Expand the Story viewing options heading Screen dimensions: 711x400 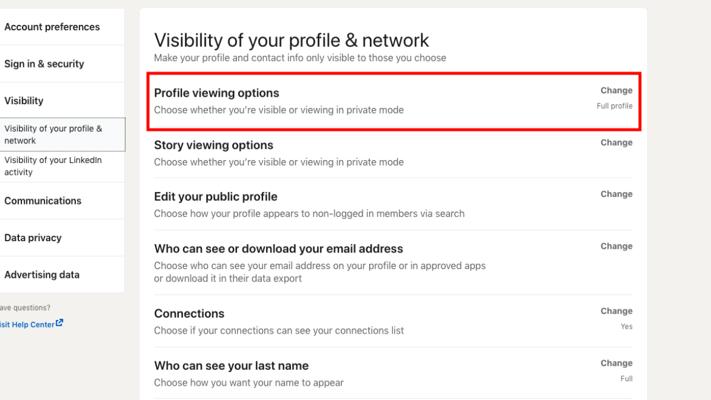(213, 145)
